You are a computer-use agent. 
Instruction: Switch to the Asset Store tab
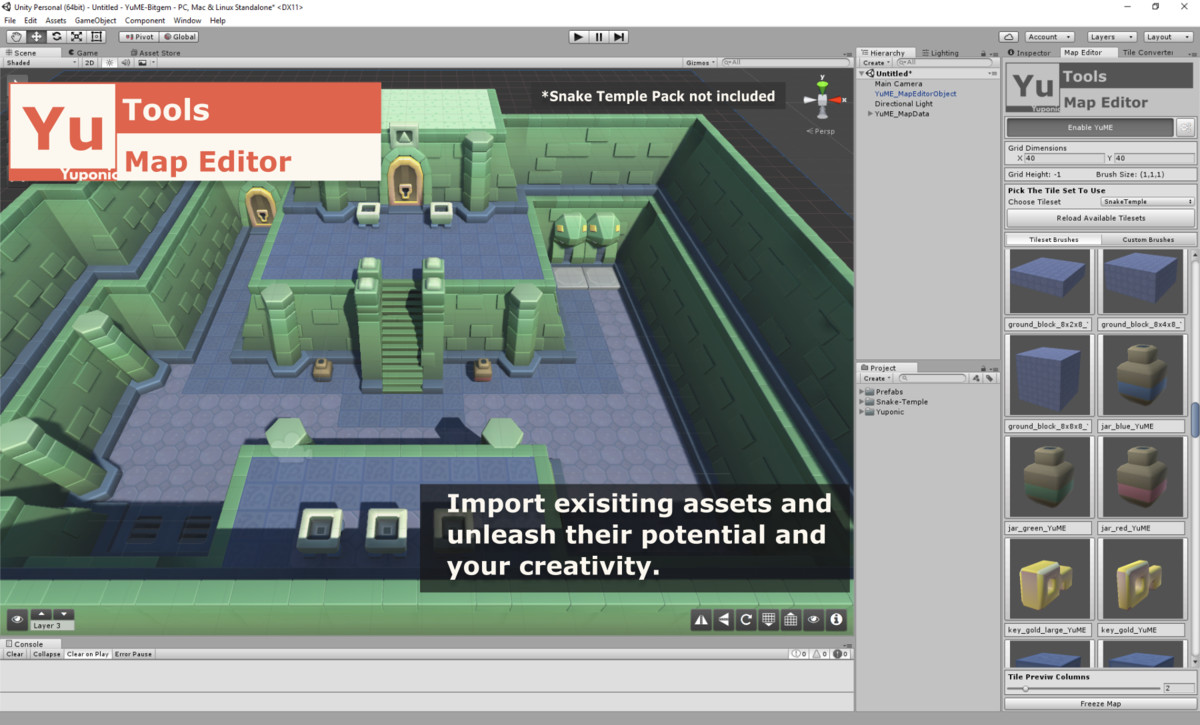[x=155, y=53]
